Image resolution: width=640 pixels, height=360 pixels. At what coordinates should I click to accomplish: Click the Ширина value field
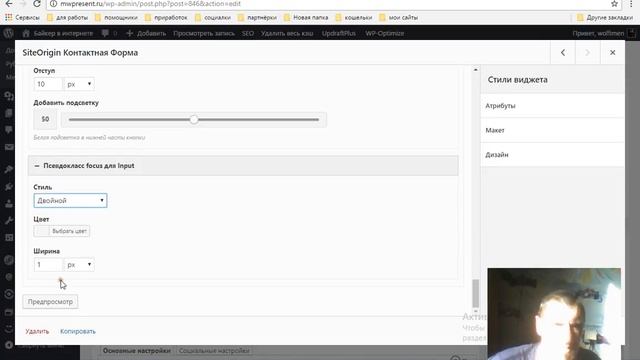pos(48,264)
